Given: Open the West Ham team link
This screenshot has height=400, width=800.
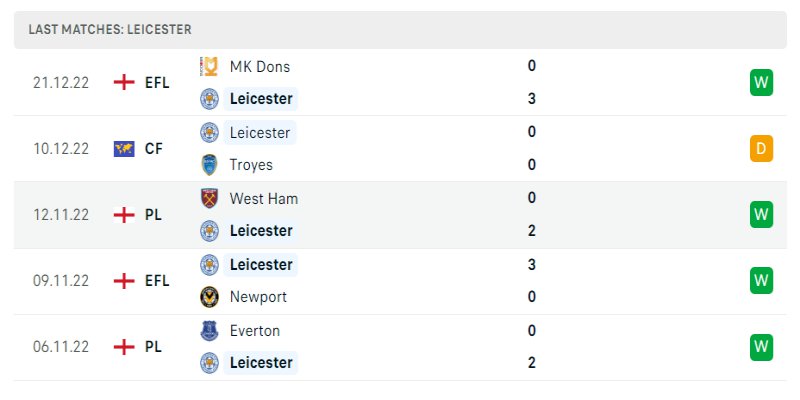Looking at the screenshot, I should [x=263, y=198].
